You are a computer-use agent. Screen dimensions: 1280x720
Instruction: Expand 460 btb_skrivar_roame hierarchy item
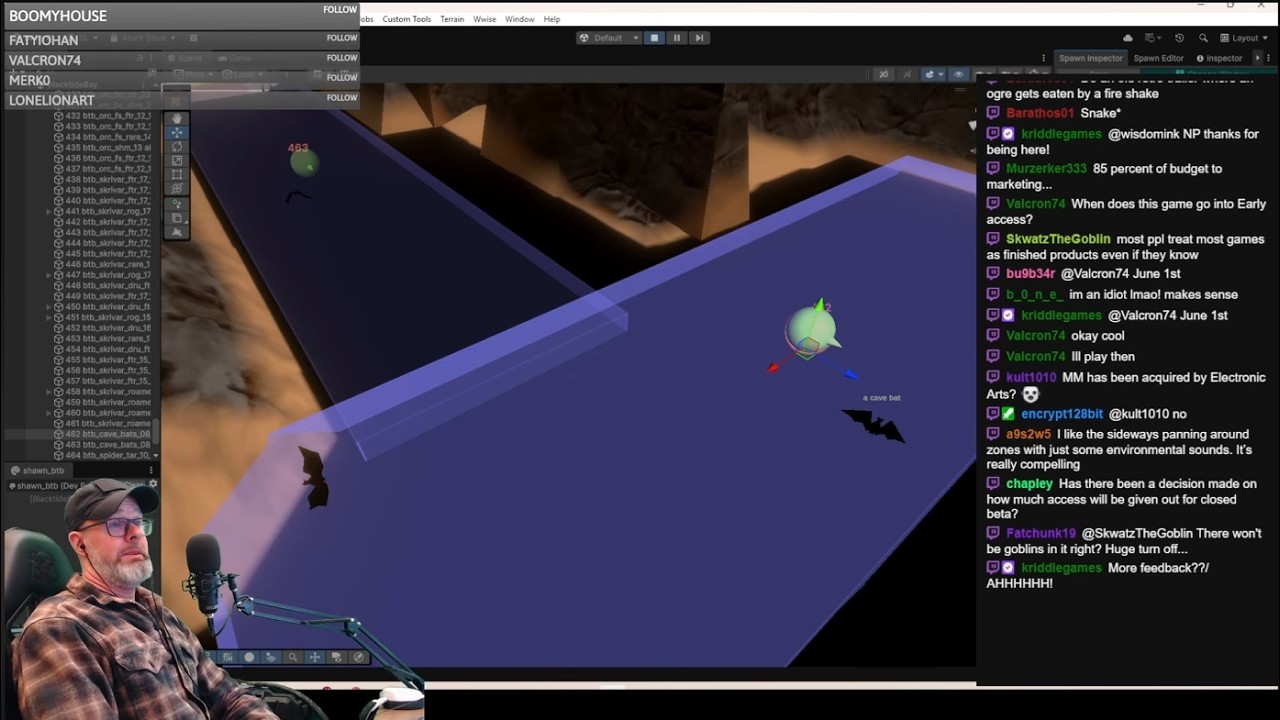point(49,413)
